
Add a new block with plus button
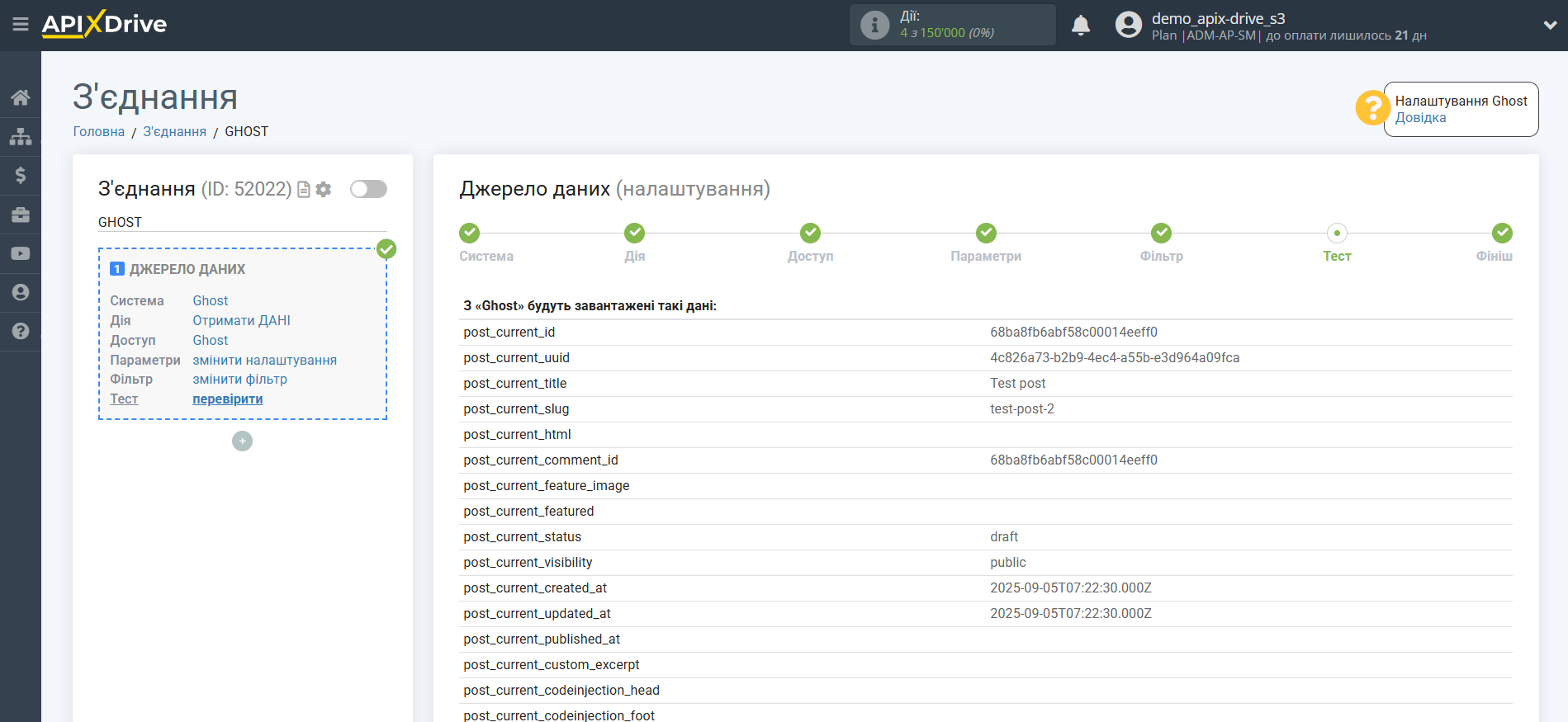point(242,441)
